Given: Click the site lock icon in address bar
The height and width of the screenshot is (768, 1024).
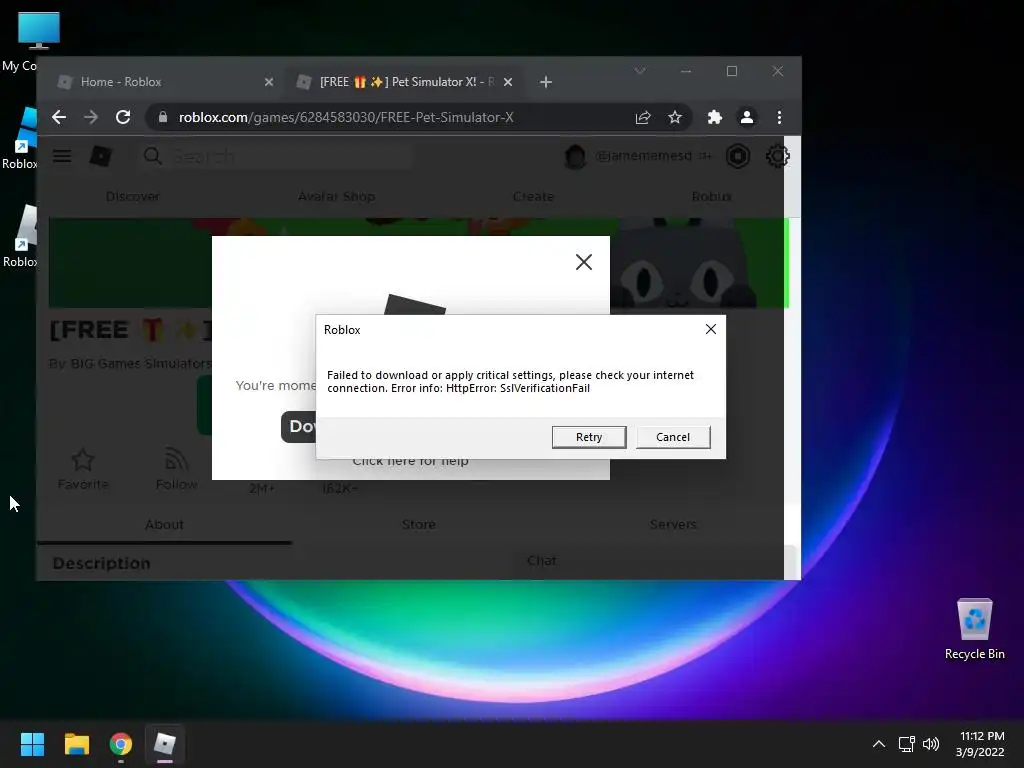Looking at the screenshot, I should [x=163, y=117].
